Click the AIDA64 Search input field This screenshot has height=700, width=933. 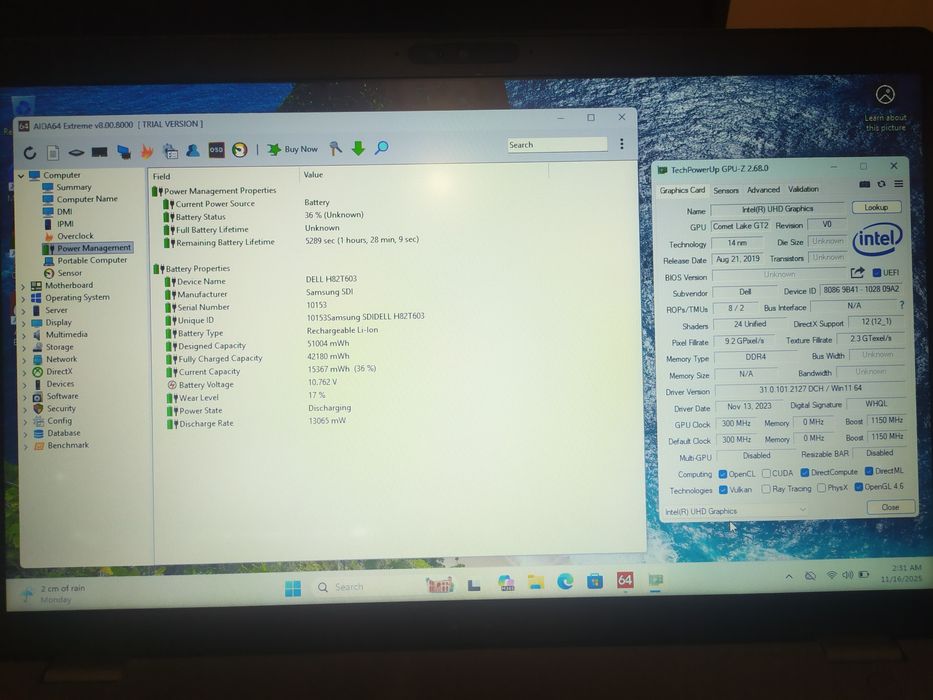click(x=557, y=145)
